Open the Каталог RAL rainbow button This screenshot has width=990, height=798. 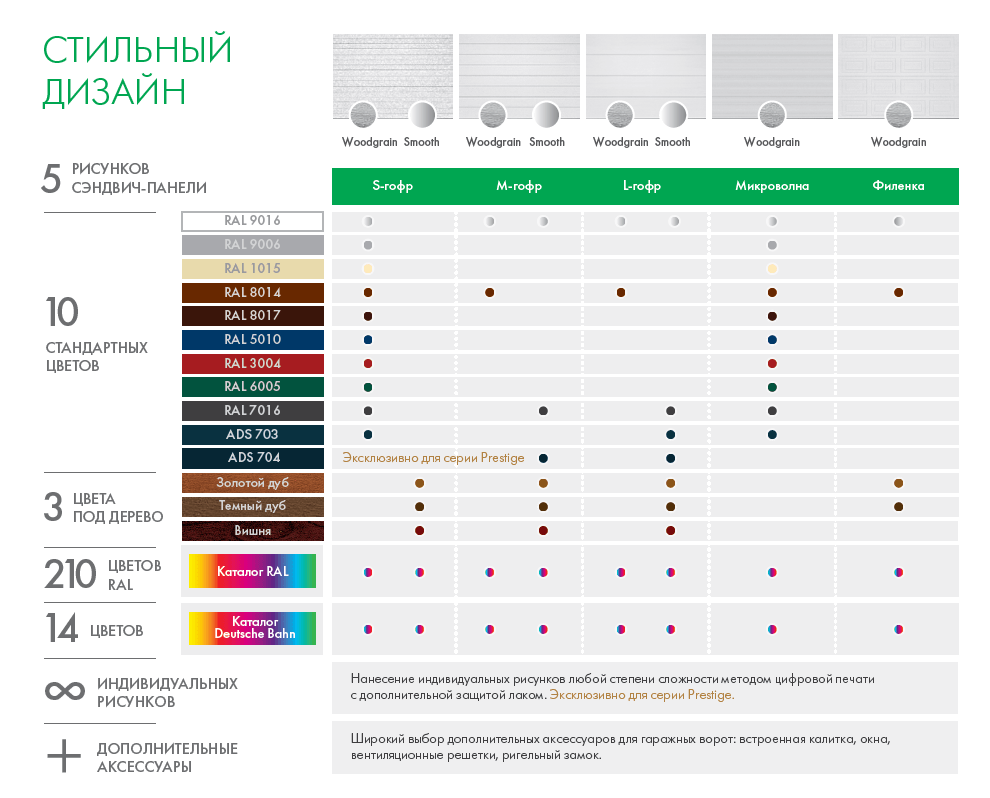[252, 572]
